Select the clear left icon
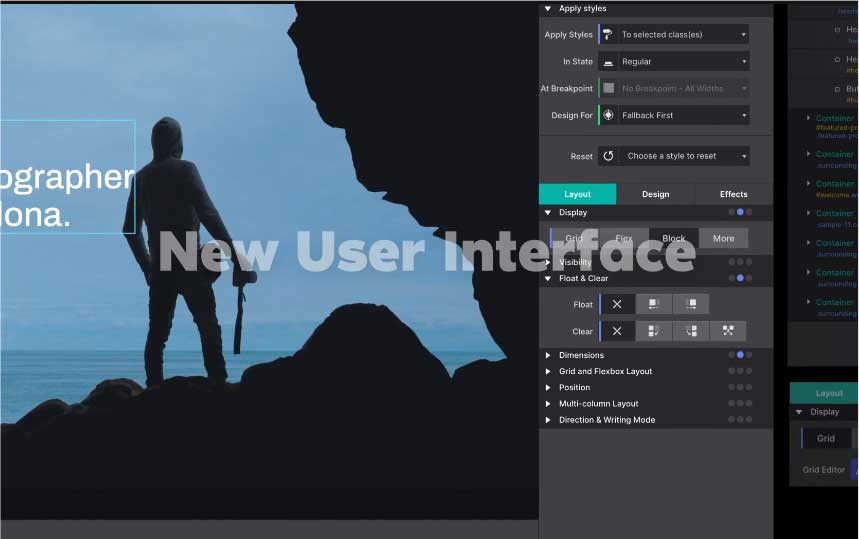 (654, 331)
